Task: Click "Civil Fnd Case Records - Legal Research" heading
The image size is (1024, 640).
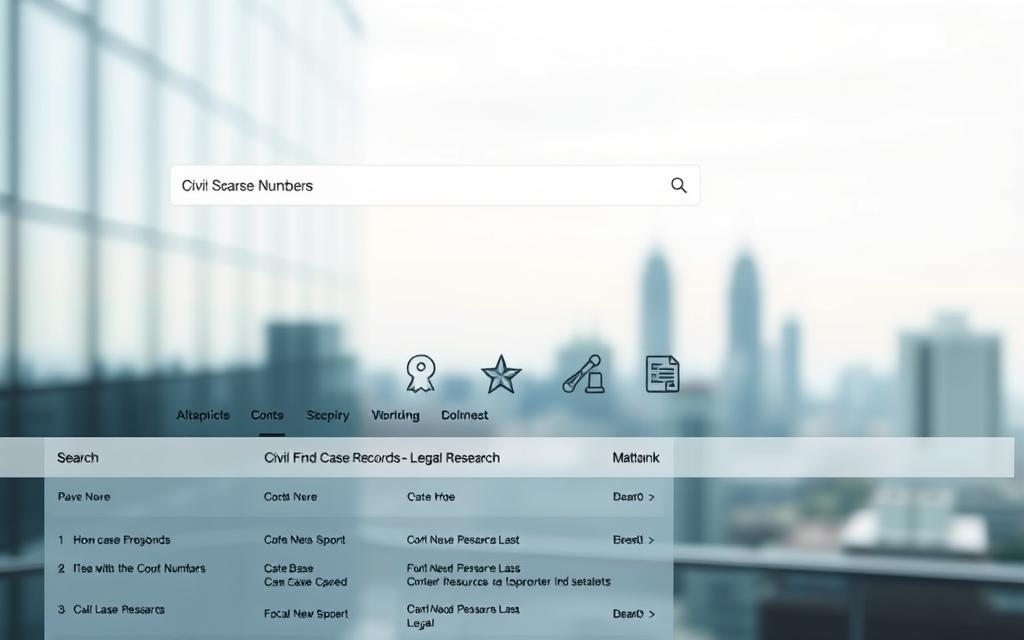Action: [382, 458]
